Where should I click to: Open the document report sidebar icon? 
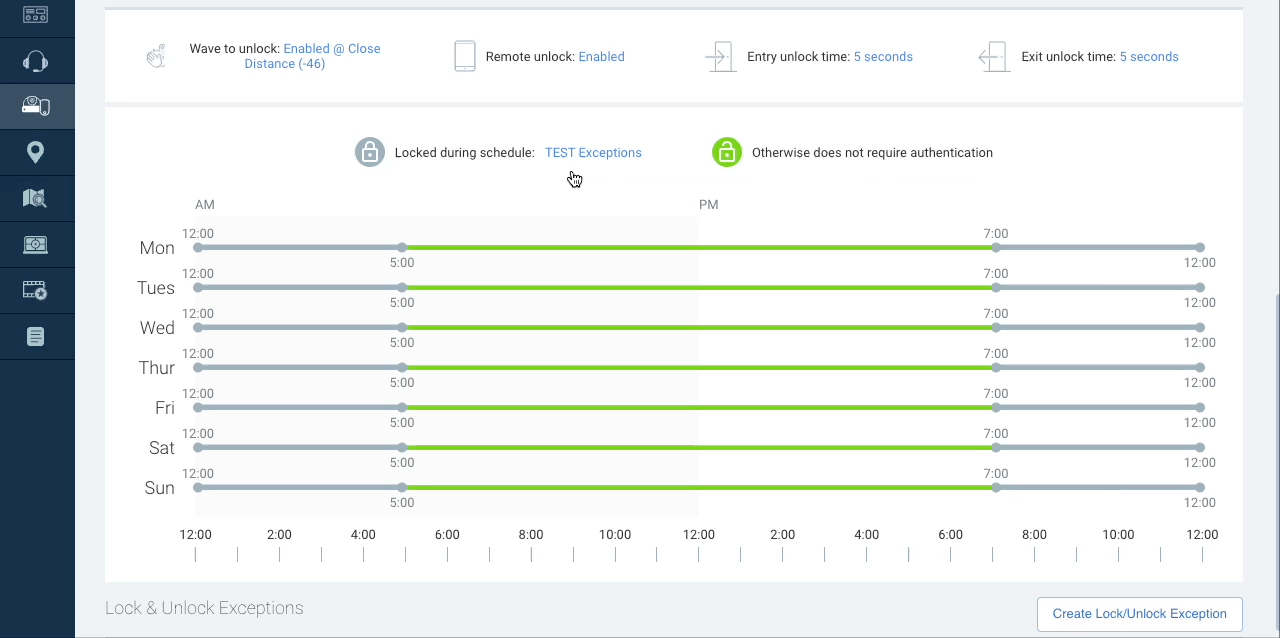(x=36, y=336)
